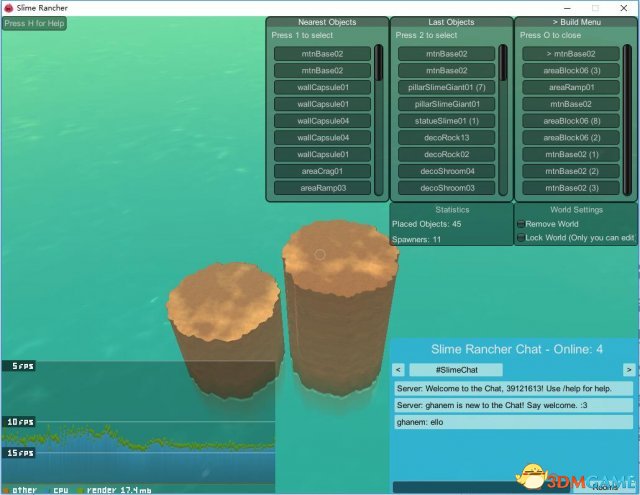Screen dimensions: 640x495
Task: Click the Build Menu scrollbar
Action: coord(627,120)
